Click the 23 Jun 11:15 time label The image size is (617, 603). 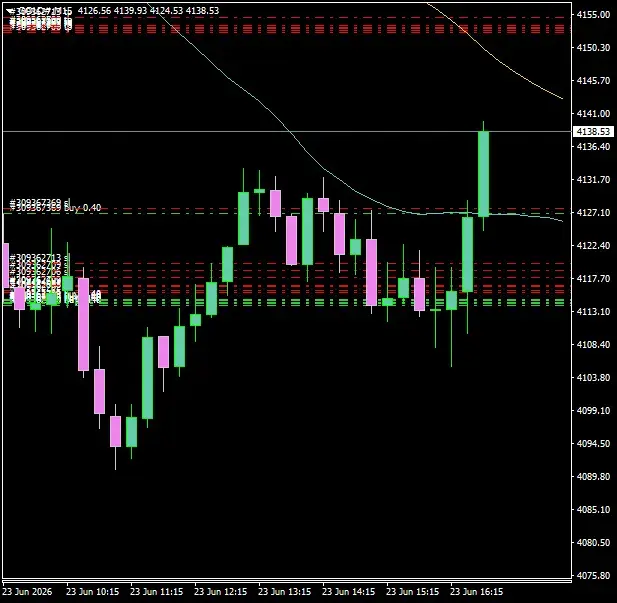tap(157, 592)
